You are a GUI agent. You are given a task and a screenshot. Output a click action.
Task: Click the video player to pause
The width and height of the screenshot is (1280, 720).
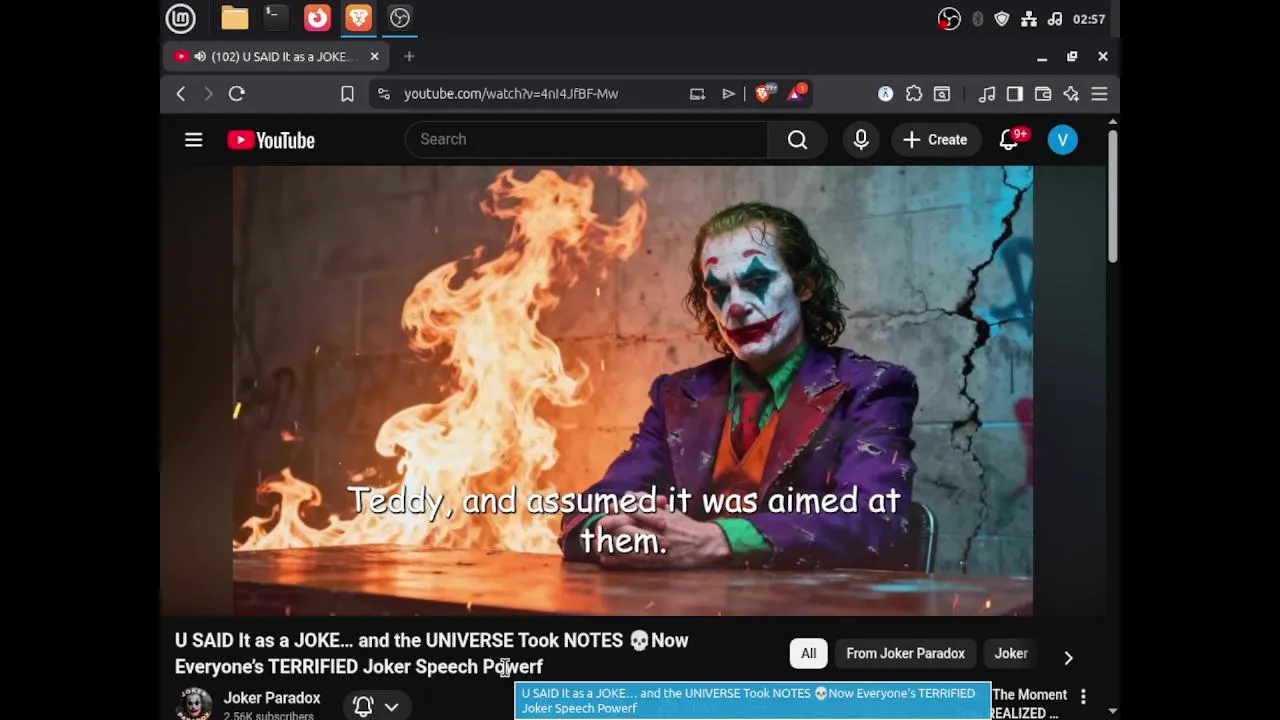click(x=633, y=390)
